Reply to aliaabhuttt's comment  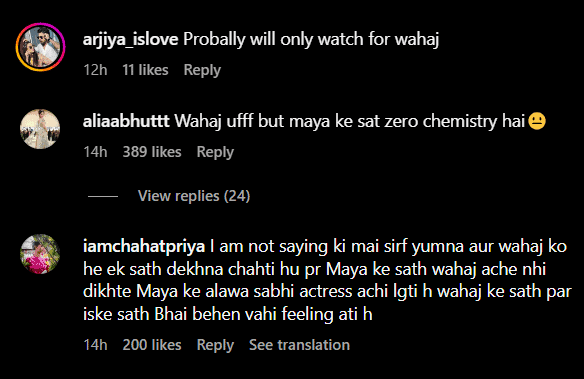[x=215, y=152]
